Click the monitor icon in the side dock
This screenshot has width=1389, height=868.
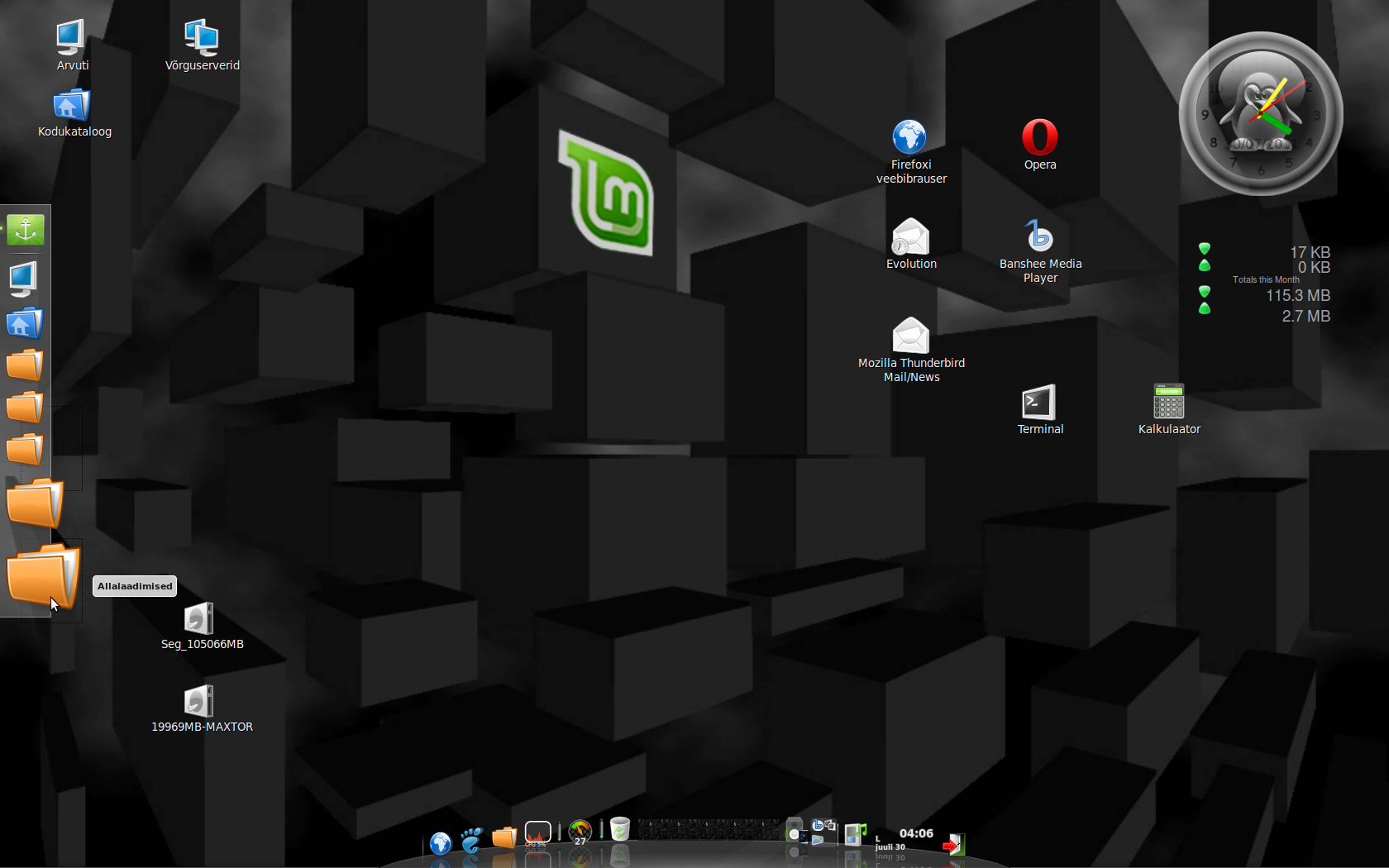(23, 279)
